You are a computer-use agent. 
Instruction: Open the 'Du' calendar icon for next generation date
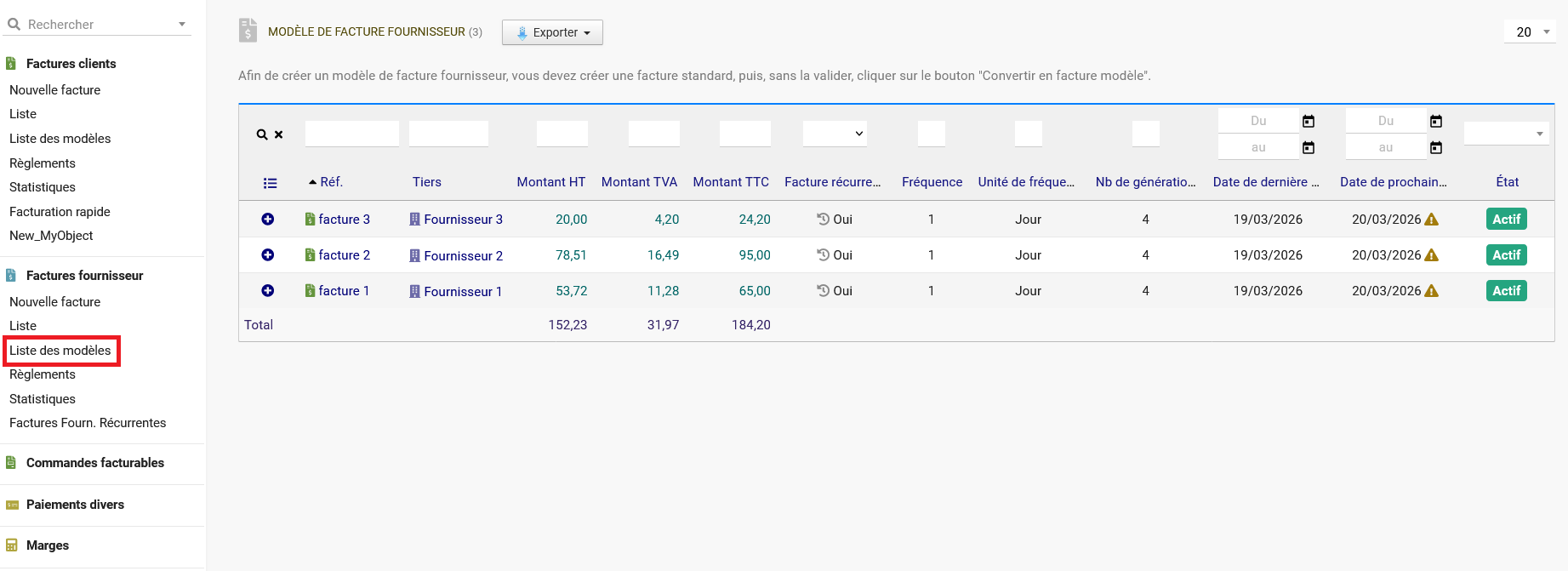[x=1436, y=122]
